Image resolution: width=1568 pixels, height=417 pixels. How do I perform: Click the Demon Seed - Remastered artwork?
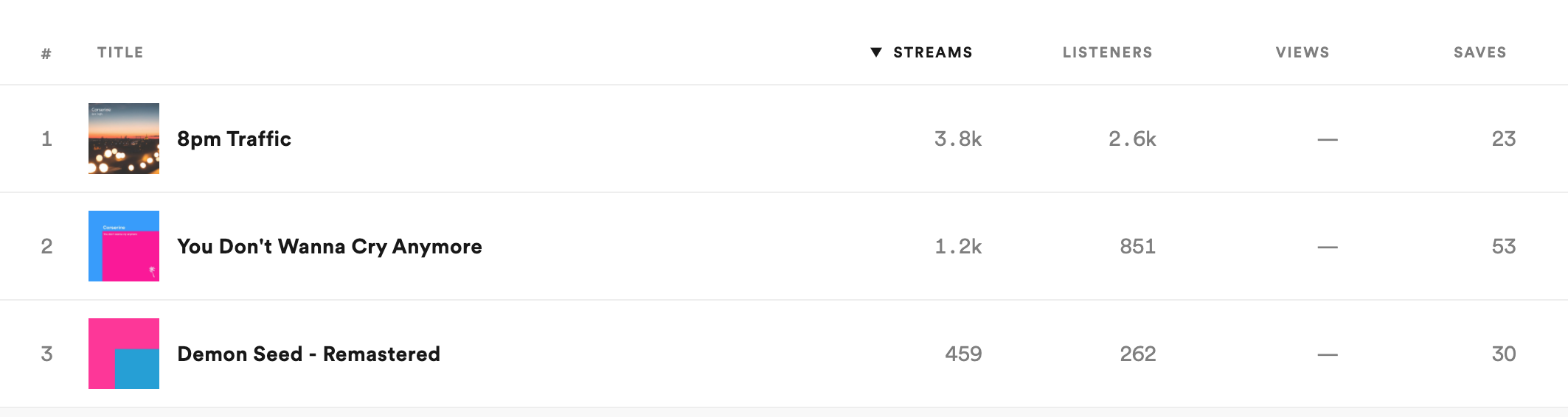tap(124, 354)
